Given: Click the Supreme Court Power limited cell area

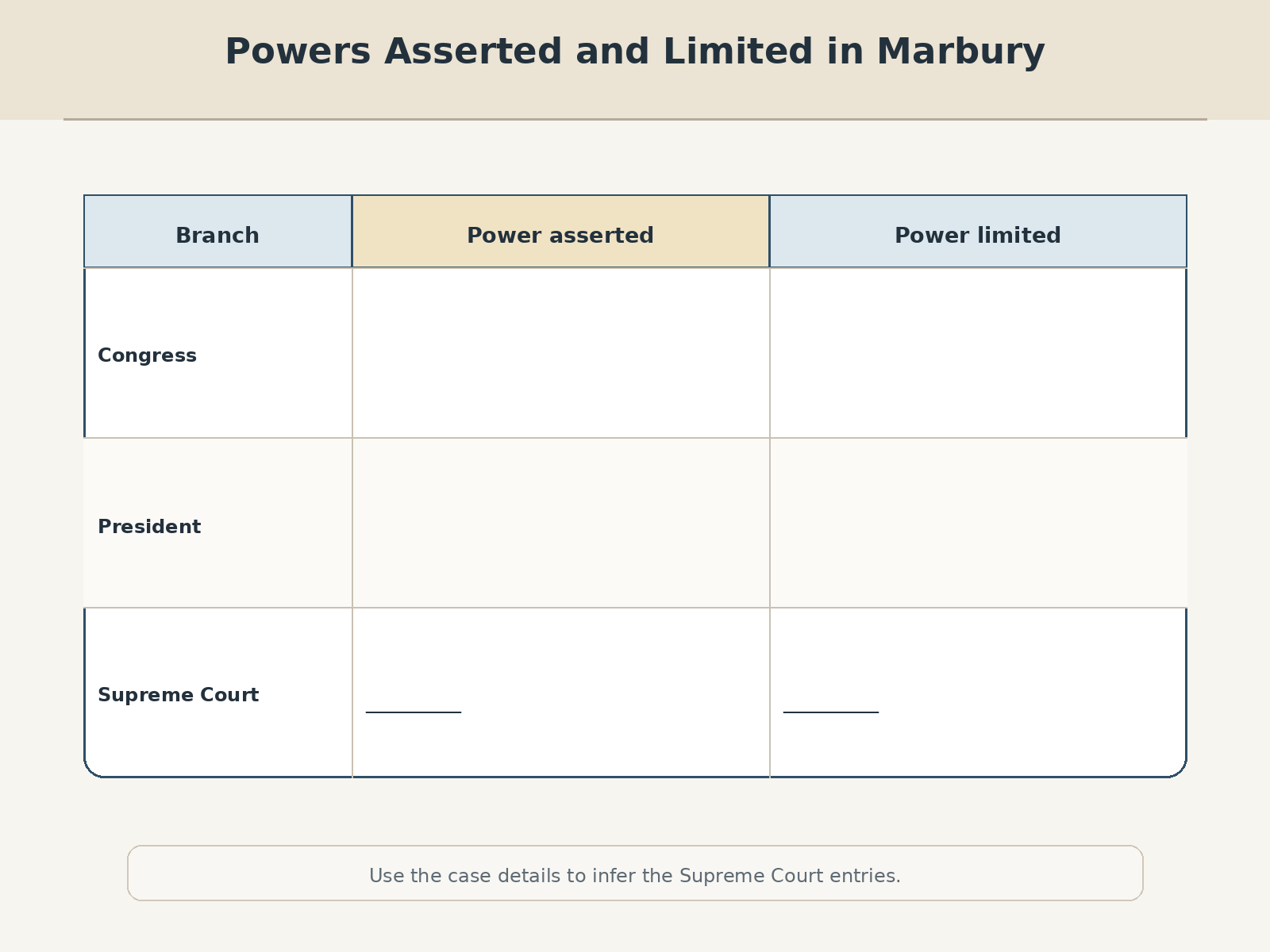Looking at the screenshot, I should click(978, 693).
